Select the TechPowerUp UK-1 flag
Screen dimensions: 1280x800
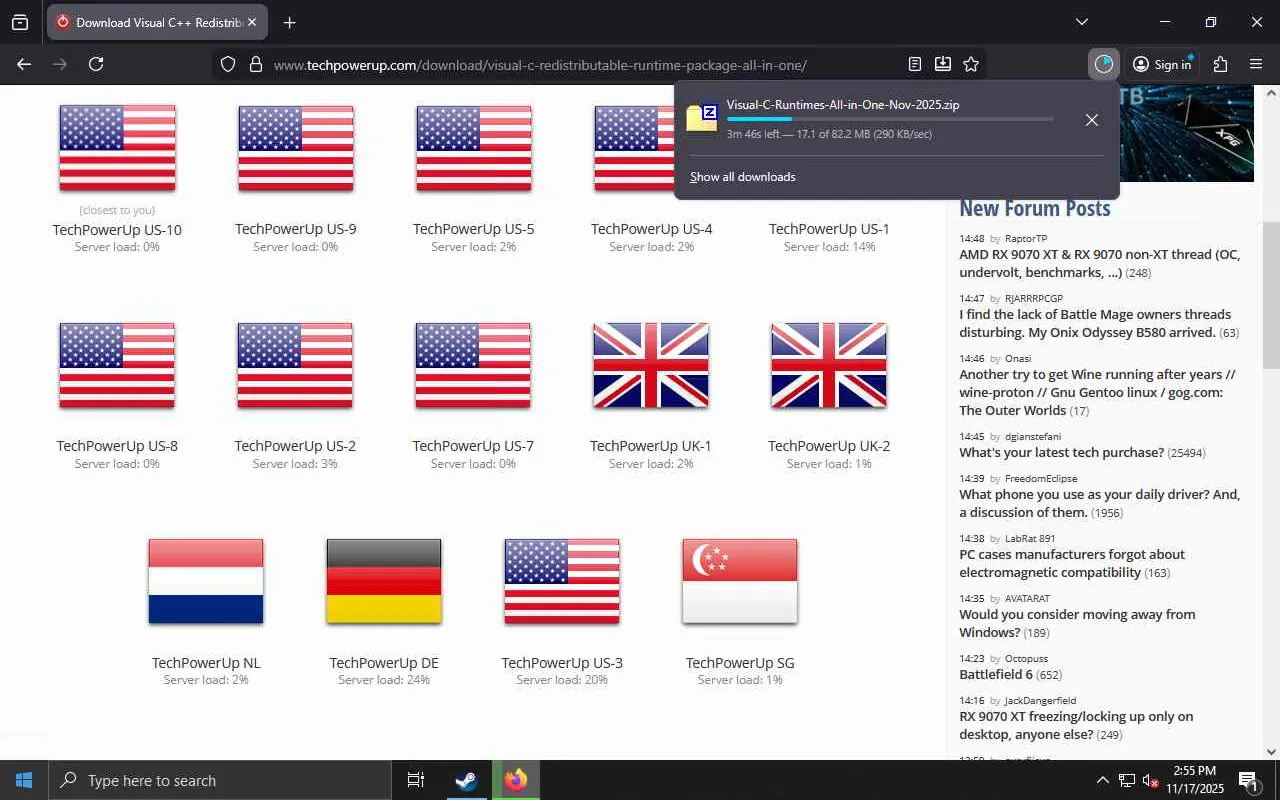(x=651, y=365)
